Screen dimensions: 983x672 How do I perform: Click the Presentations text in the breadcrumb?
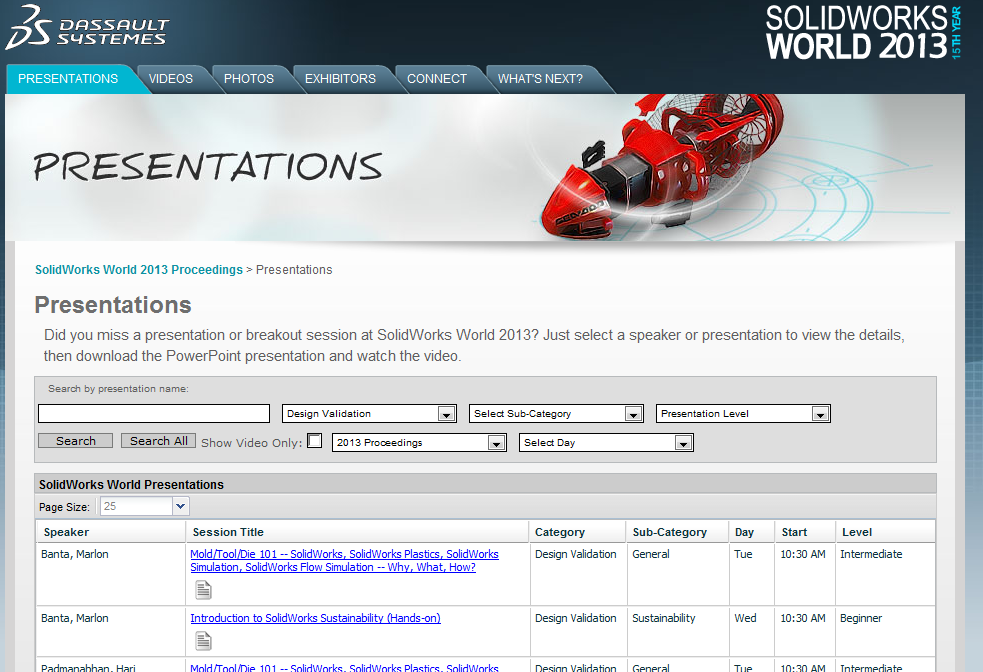(x=294, y=270)
